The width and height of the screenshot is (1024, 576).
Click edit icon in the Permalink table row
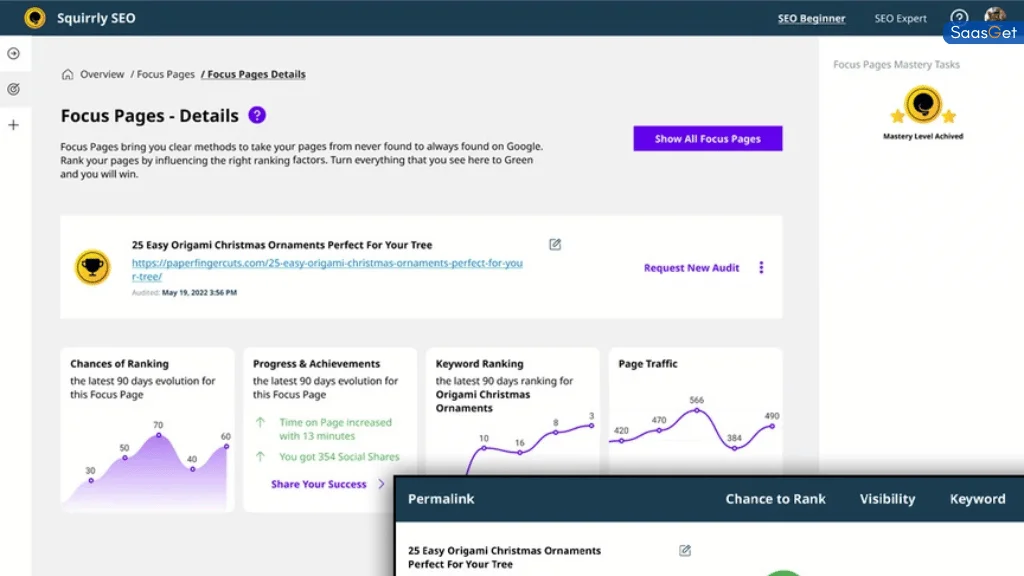coord(684,551)
